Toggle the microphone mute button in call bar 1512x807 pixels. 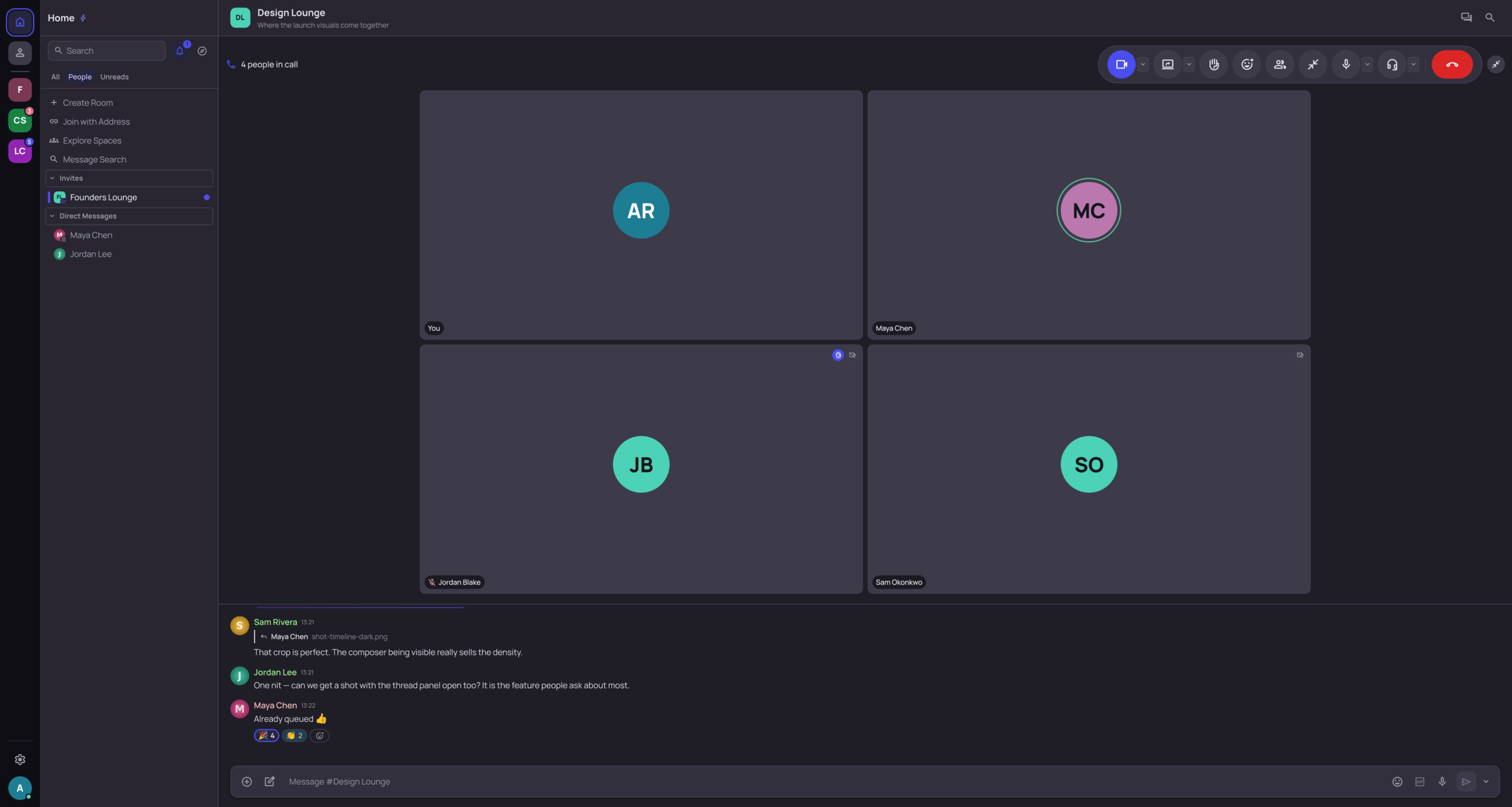pyautogui.click(x=1346, y=64)
